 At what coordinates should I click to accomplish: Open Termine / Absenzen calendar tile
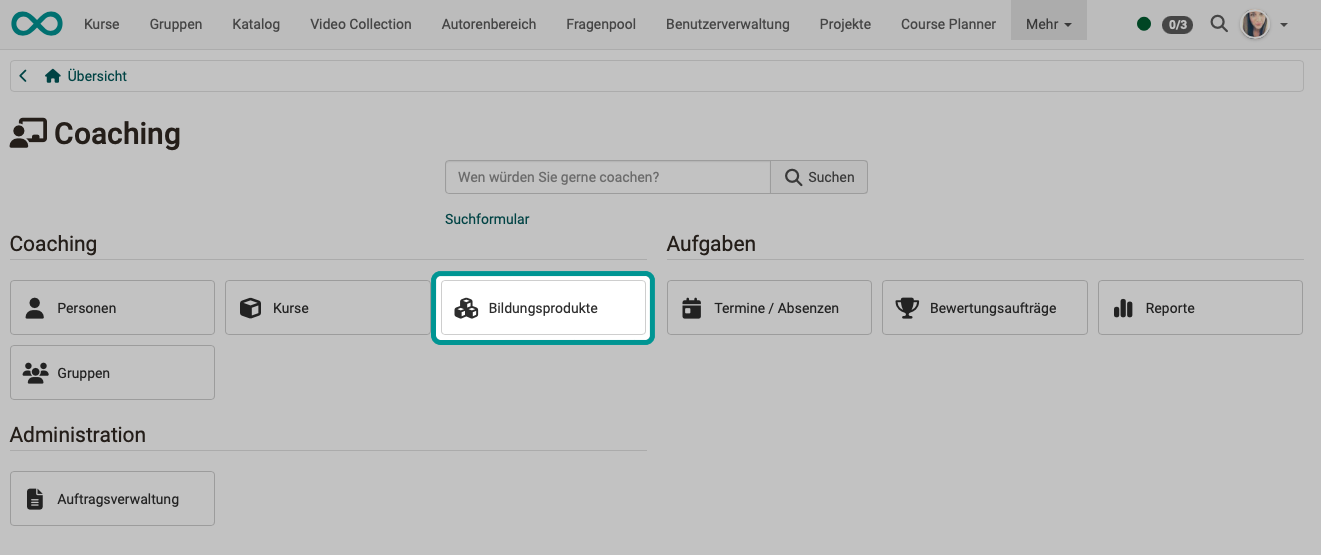pyautogui.click(x=768, y=308)
